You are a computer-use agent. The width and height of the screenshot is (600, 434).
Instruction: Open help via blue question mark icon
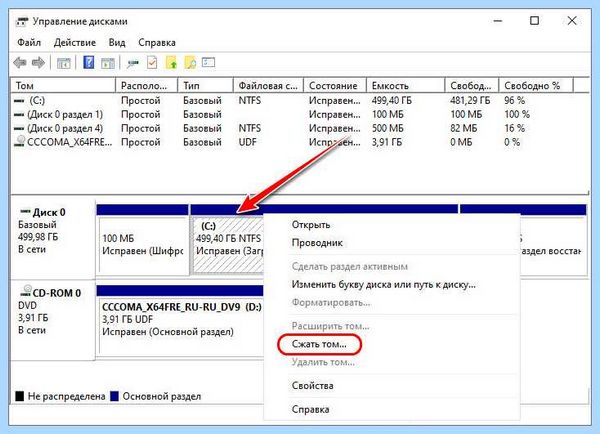pos(88,62)
